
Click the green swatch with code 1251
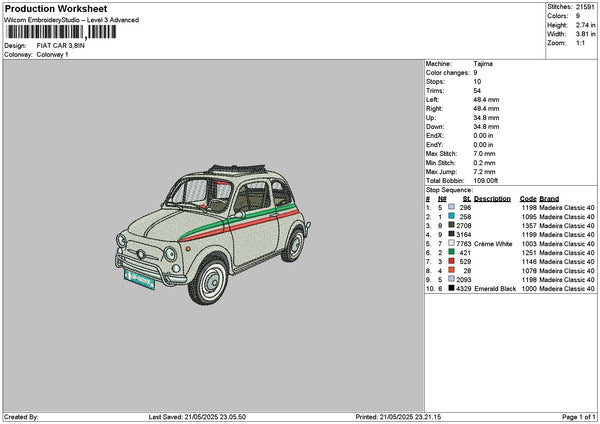[452, 252]
